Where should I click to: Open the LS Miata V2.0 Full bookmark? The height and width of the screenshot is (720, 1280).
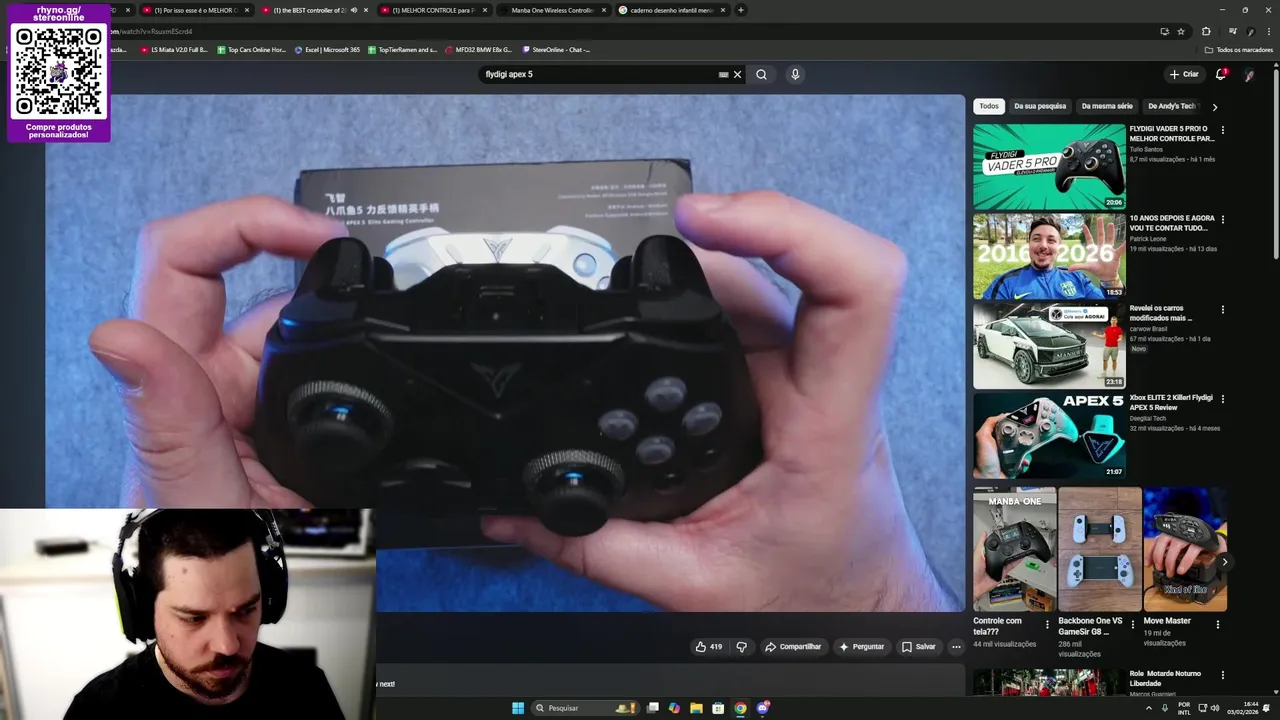pyautogui.click(x=174, y=49)
